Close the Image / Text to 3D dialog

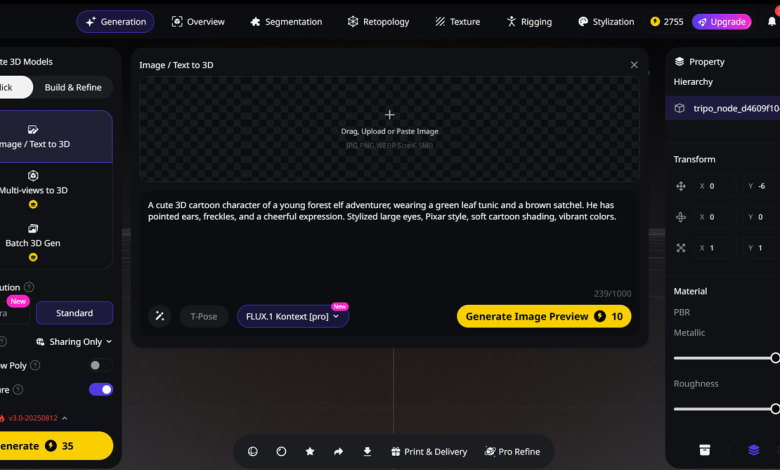tap(633, 65)
